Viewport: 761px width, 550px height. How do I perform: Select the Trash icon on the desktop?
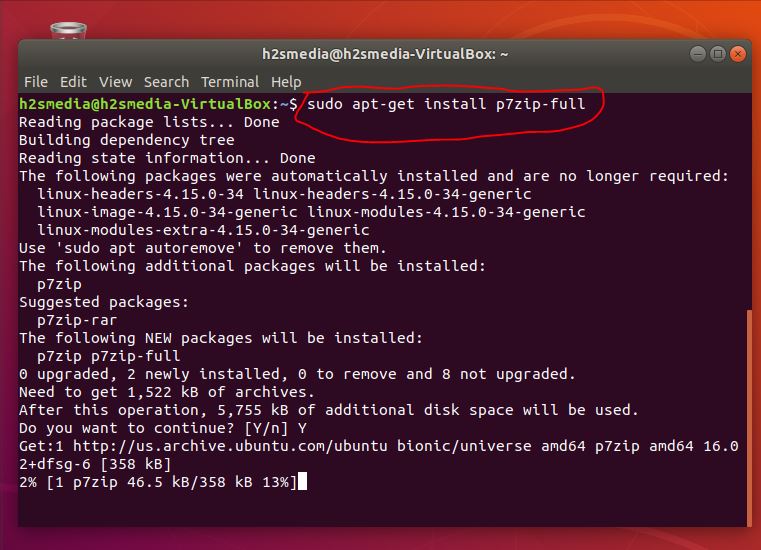tap(68, 31)
